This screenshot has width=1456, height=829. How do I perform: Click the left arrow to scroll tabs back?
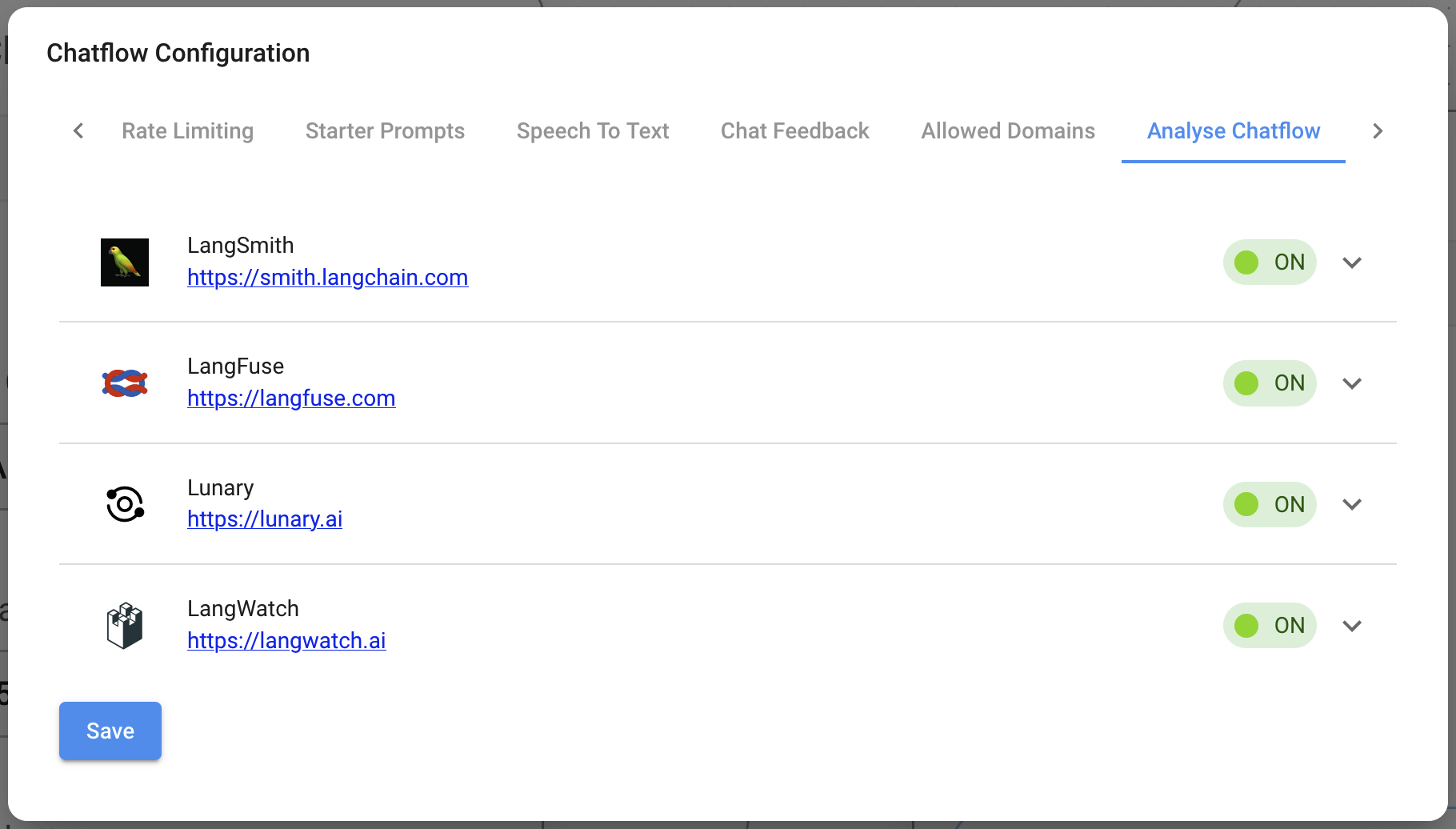pos(78,130)
